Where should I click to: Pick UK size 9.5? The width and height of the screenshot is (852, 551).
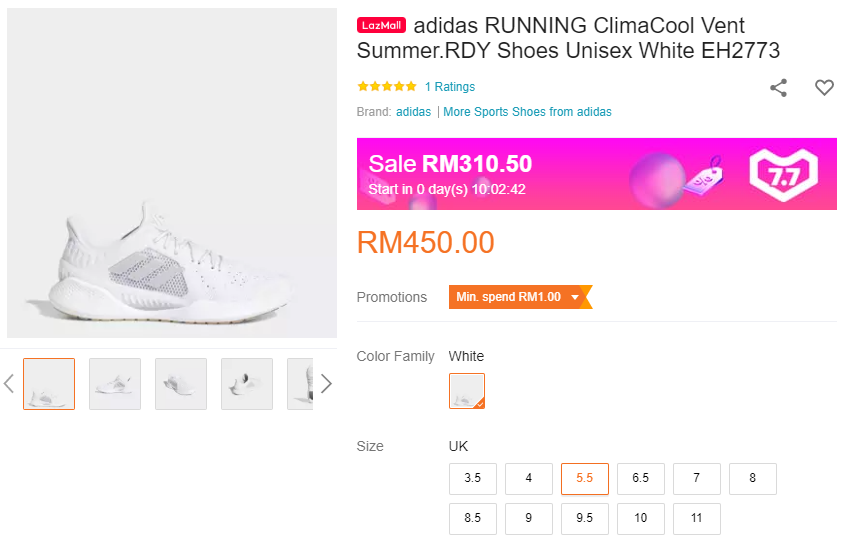click(x=585, y=519)
